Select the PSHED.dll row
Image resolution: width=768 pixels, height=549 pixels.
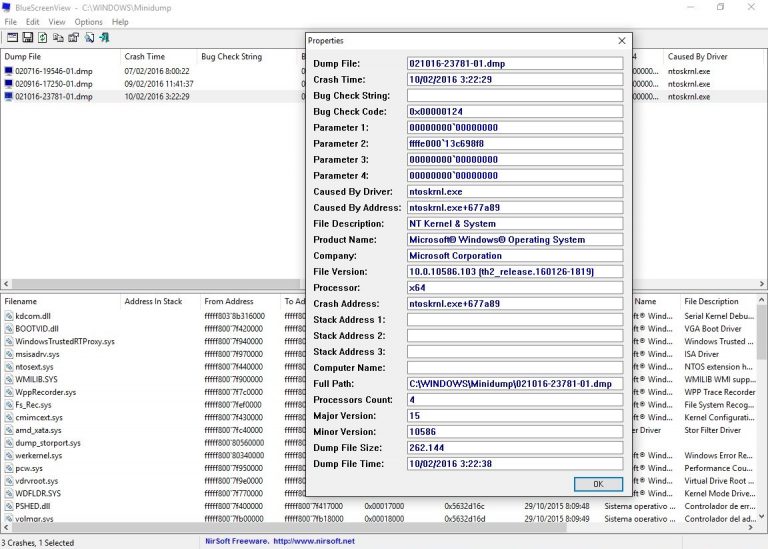(380, 506)
